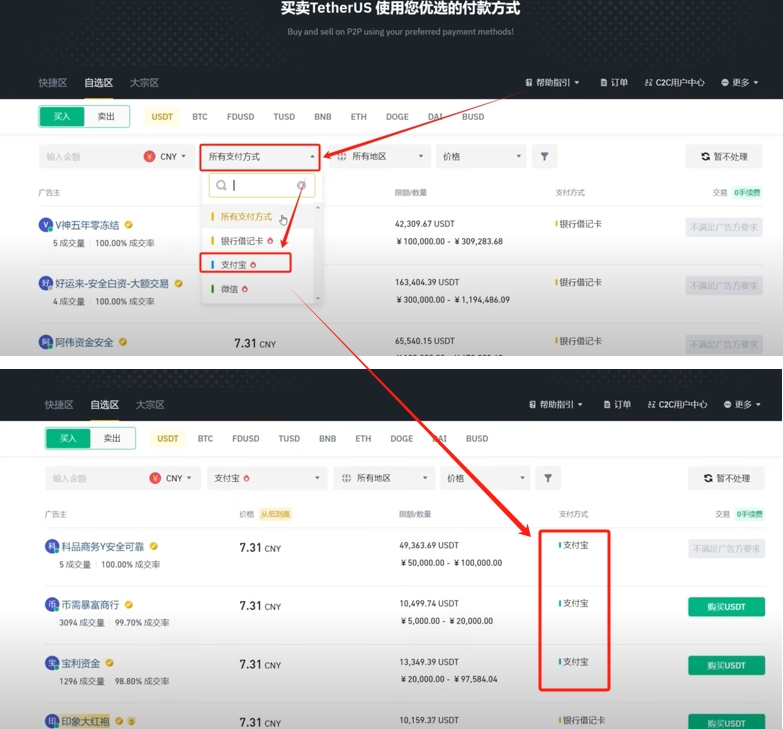Click 输入金额 field in upper panel
The image size is (783, 729).
pos(90,156)
